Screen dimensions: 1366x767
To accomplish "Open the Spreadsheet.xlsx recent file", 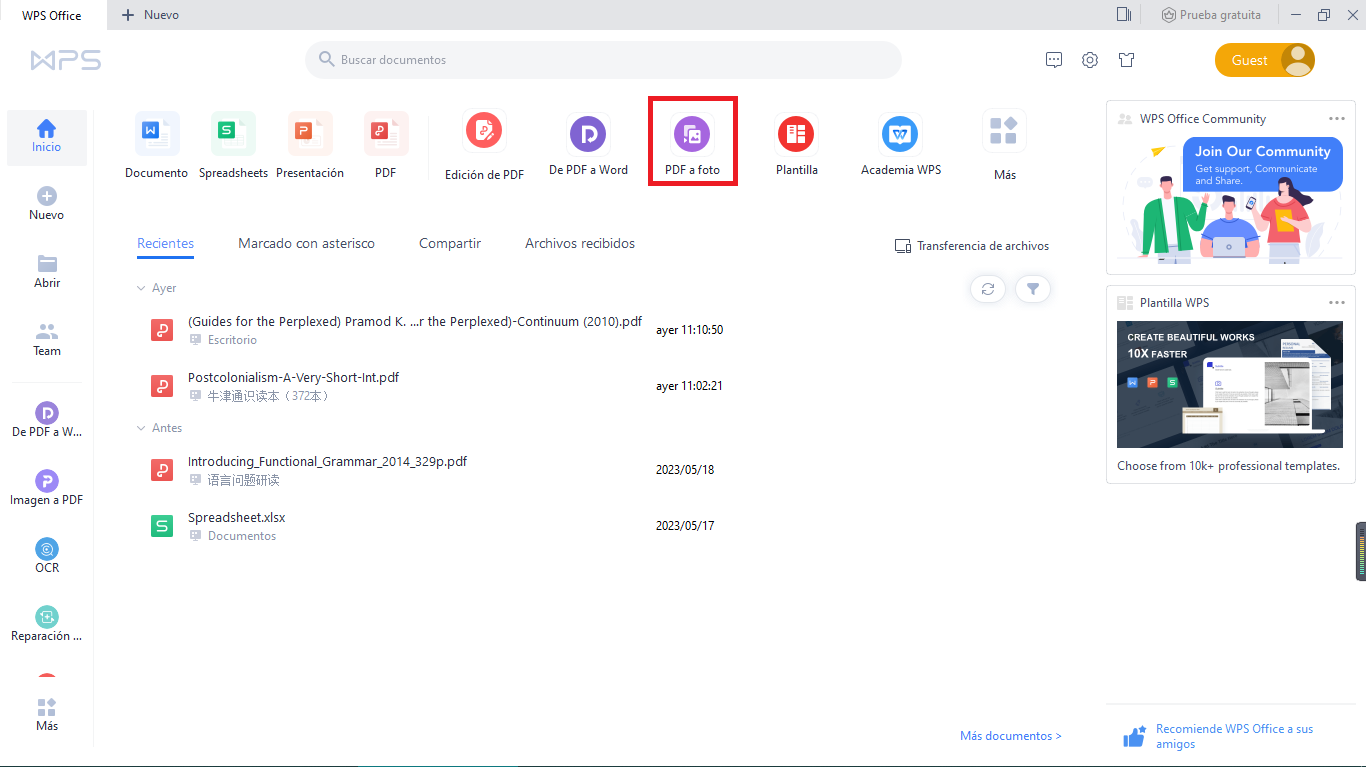I will click(x=237, y=518).
